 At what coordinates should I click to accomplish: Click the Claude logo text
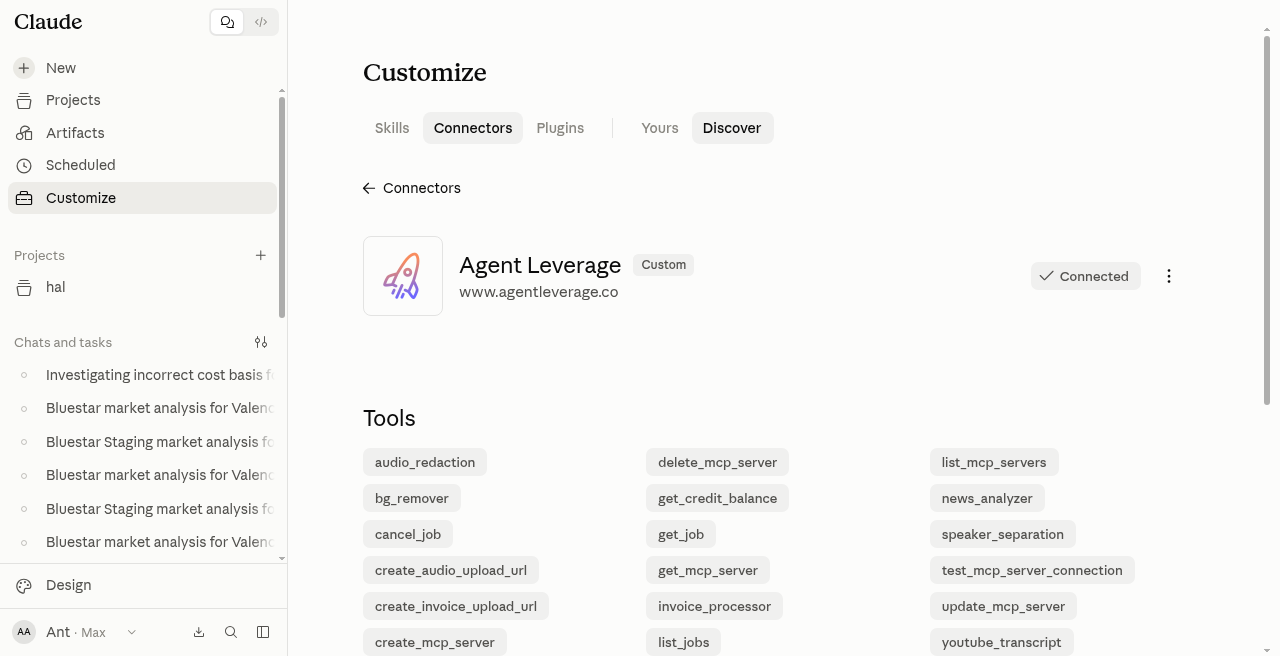[x=48, y=22]
